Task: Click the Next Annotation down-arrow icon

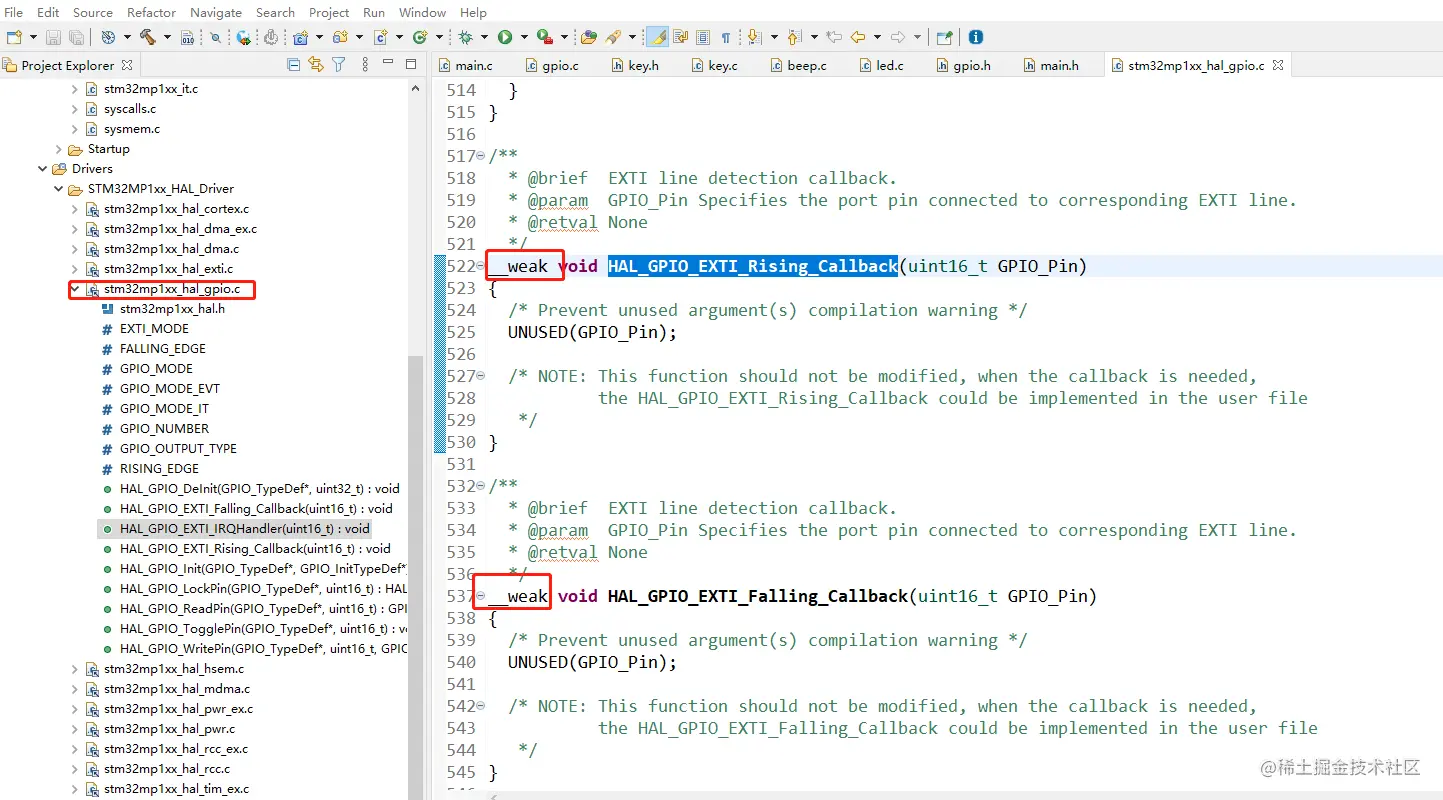Action: coord(754,37)
